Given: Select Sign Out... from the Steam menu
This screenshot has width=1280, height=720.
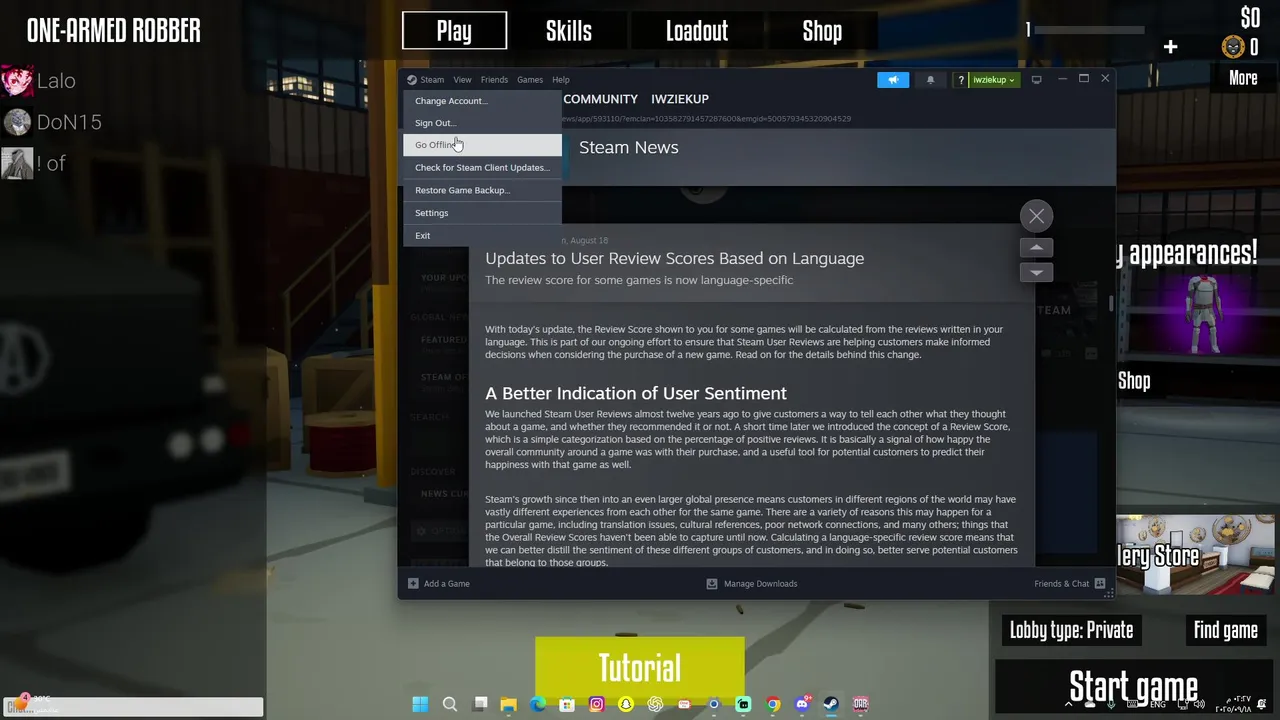Looking at the screenshot, I should click(x=482, y=123).
